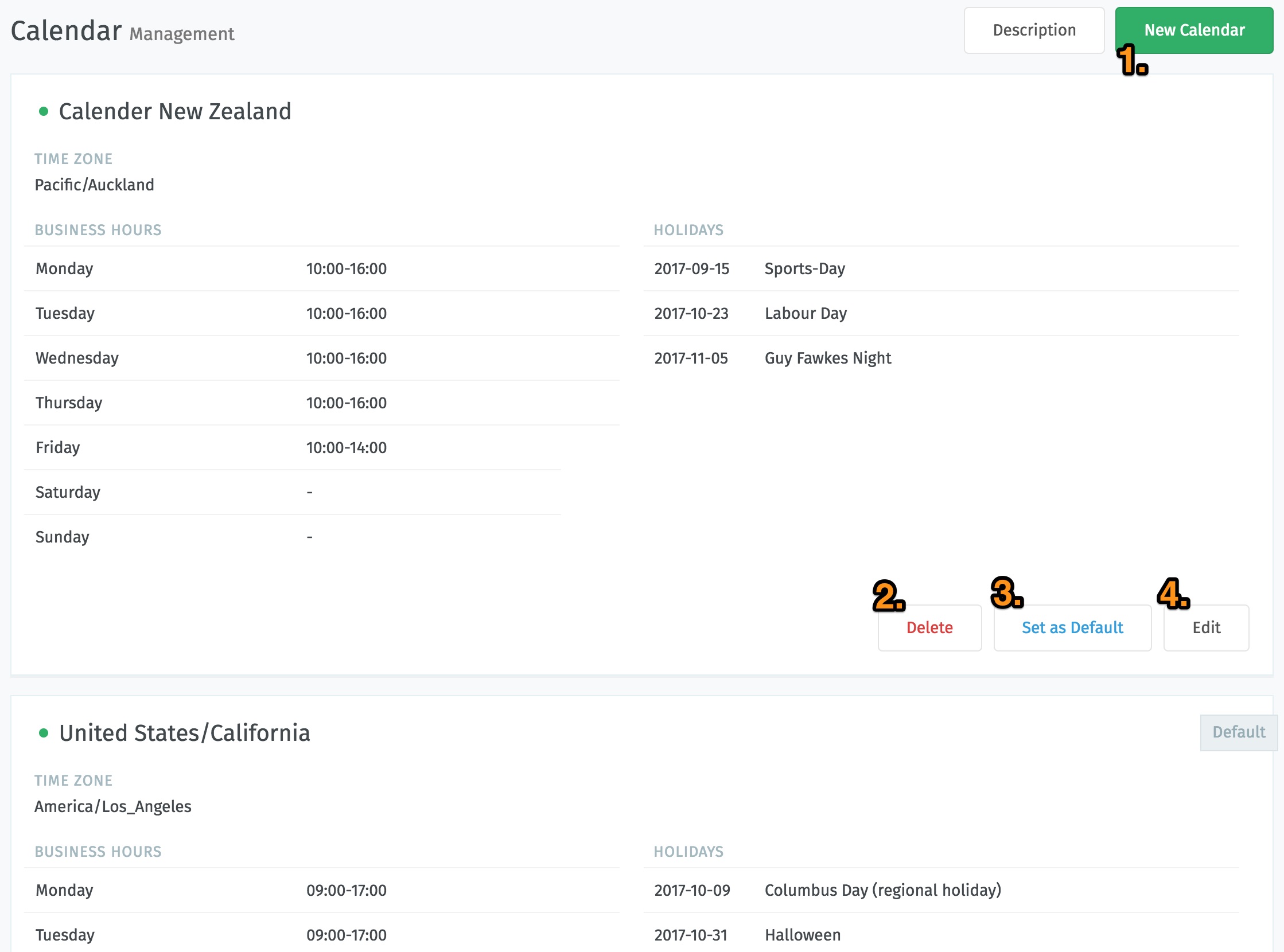Viewport: 1284px width, 952px height.
Task: Click the Pacific/Auckland time zone value
Action: (x=95, y=185)
